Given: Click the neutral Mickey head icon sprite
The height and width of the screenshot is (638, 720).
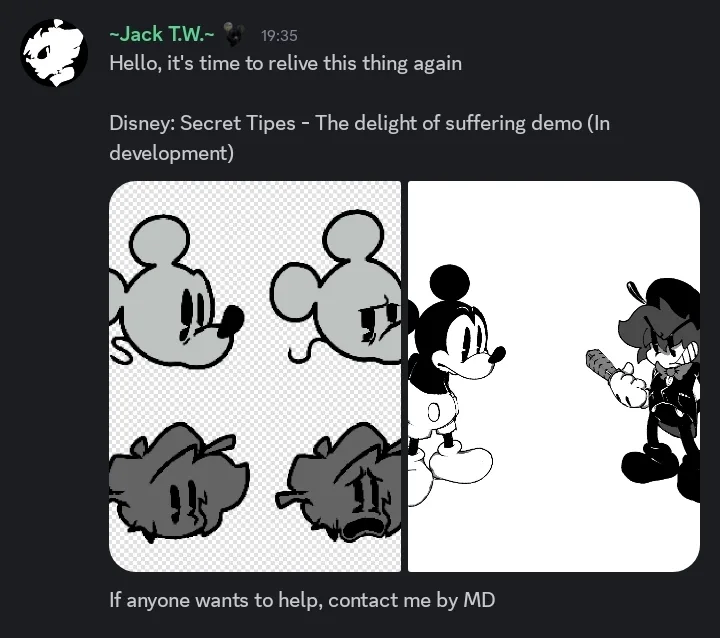Looking at the screenshot, I should click(x=177, y=291).
